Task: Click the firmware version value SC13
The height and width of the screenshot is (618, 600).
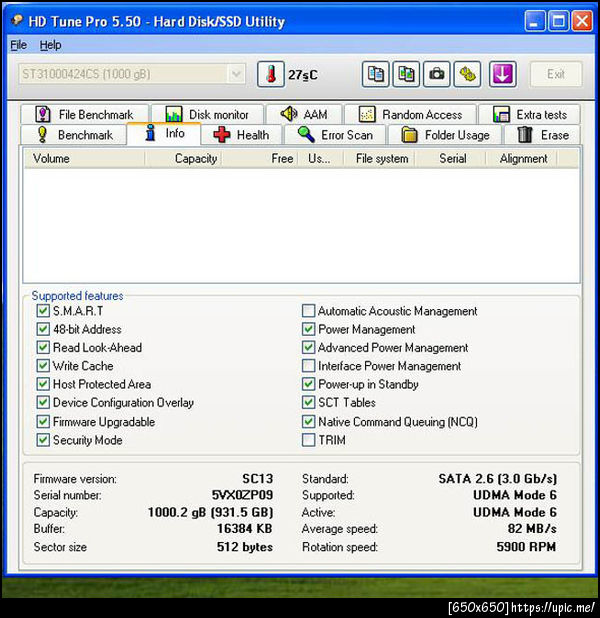Action: (x=257, y=478)
